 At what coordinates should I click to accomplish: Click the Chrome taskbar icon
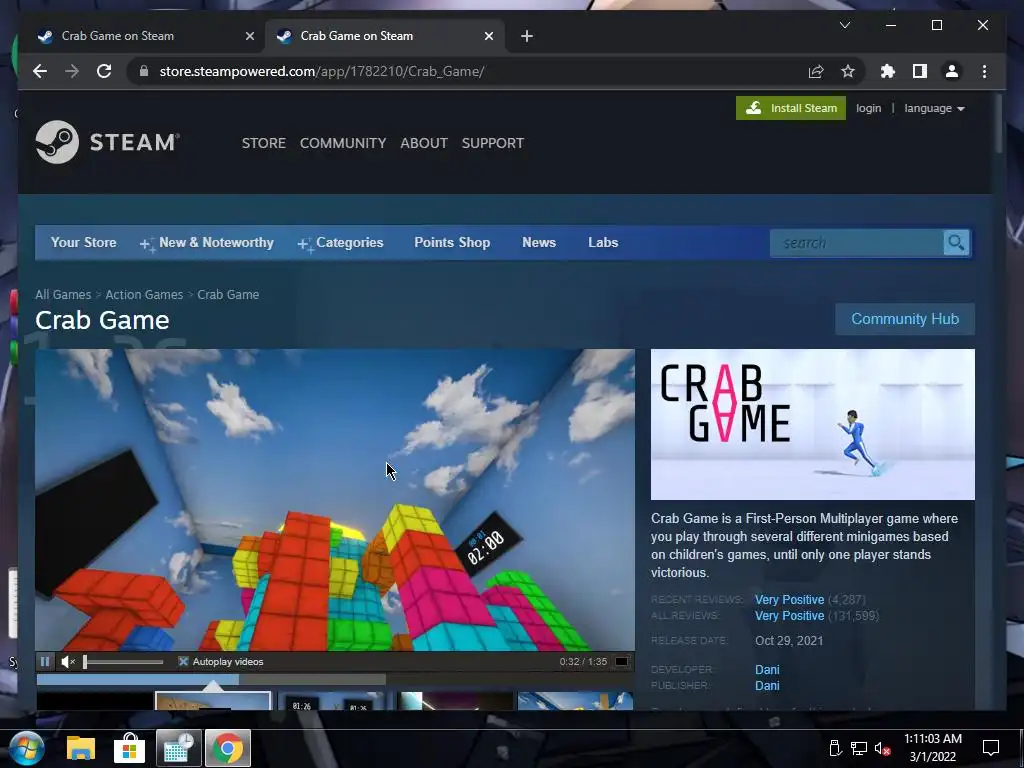(x=227, y=748)
